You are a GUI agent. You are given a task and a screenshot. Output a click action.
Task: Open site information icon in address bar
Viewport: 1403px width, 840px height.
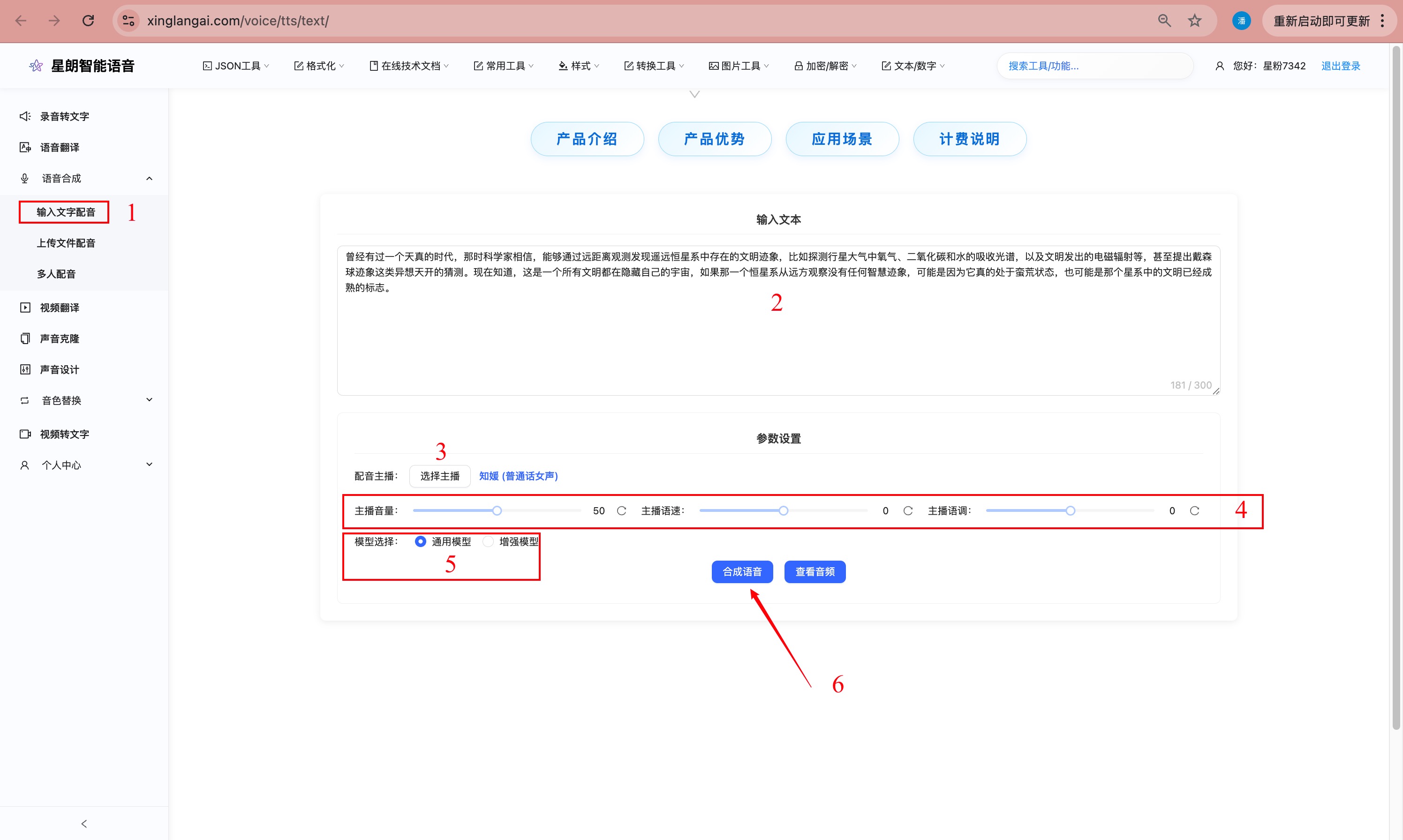click(128, 21)
